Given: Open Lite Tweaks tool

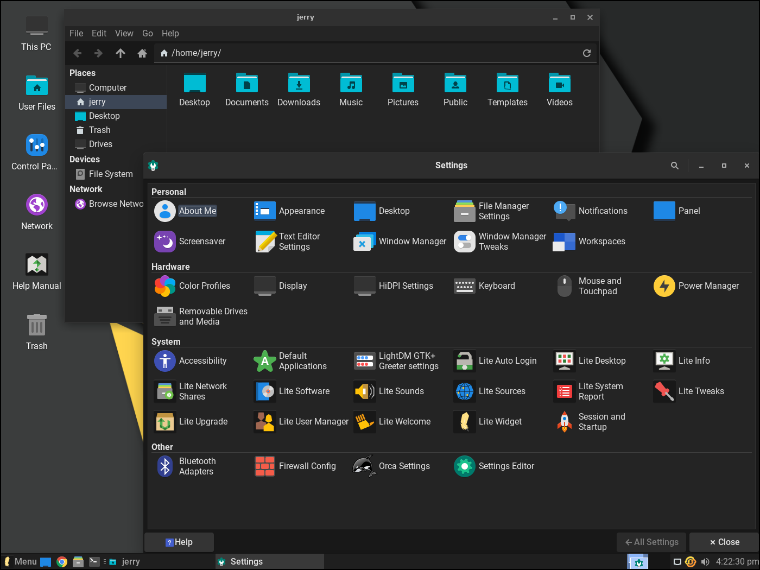Looking at the screenshot, I should coord(689,391).
